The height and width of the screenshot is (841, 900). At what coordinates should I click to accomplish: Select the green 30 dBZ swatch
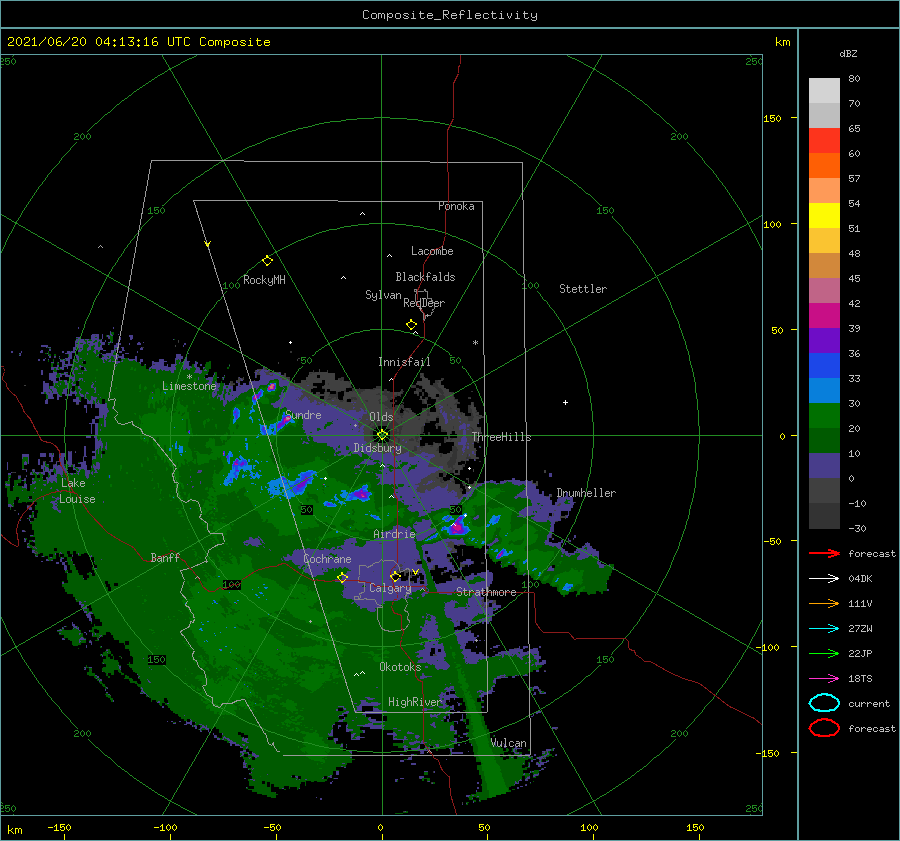[x=824, y=415]
